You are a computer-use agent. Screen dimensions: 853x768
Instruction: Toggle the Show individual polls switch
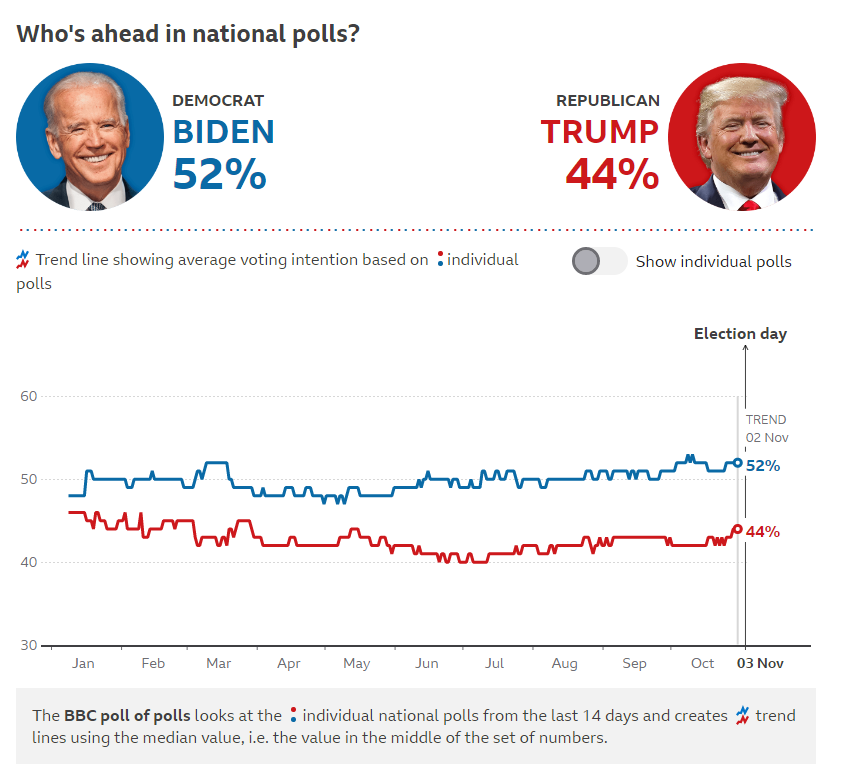click(599, 261)
